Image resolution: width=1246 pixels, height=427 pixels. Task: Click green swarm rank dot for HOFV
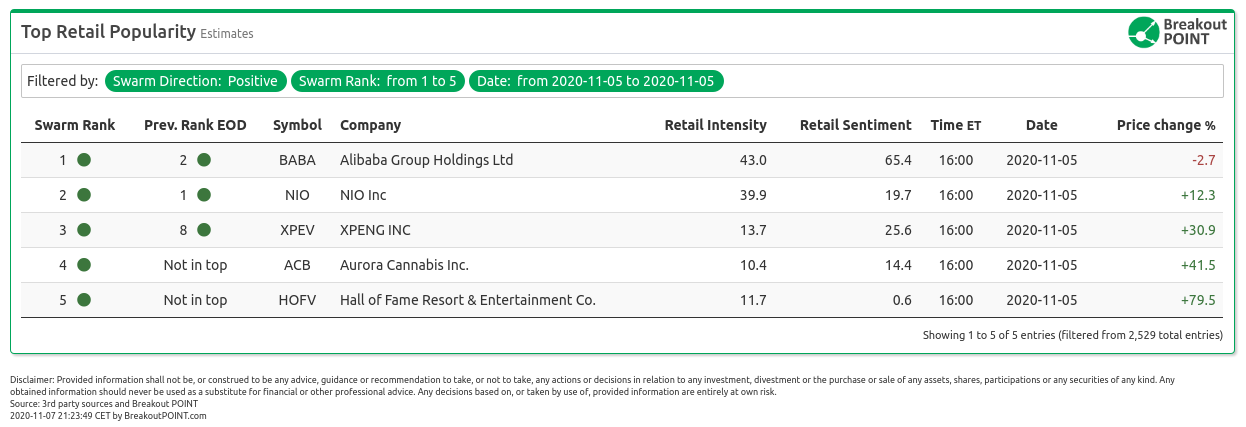[x=85, y=300]
